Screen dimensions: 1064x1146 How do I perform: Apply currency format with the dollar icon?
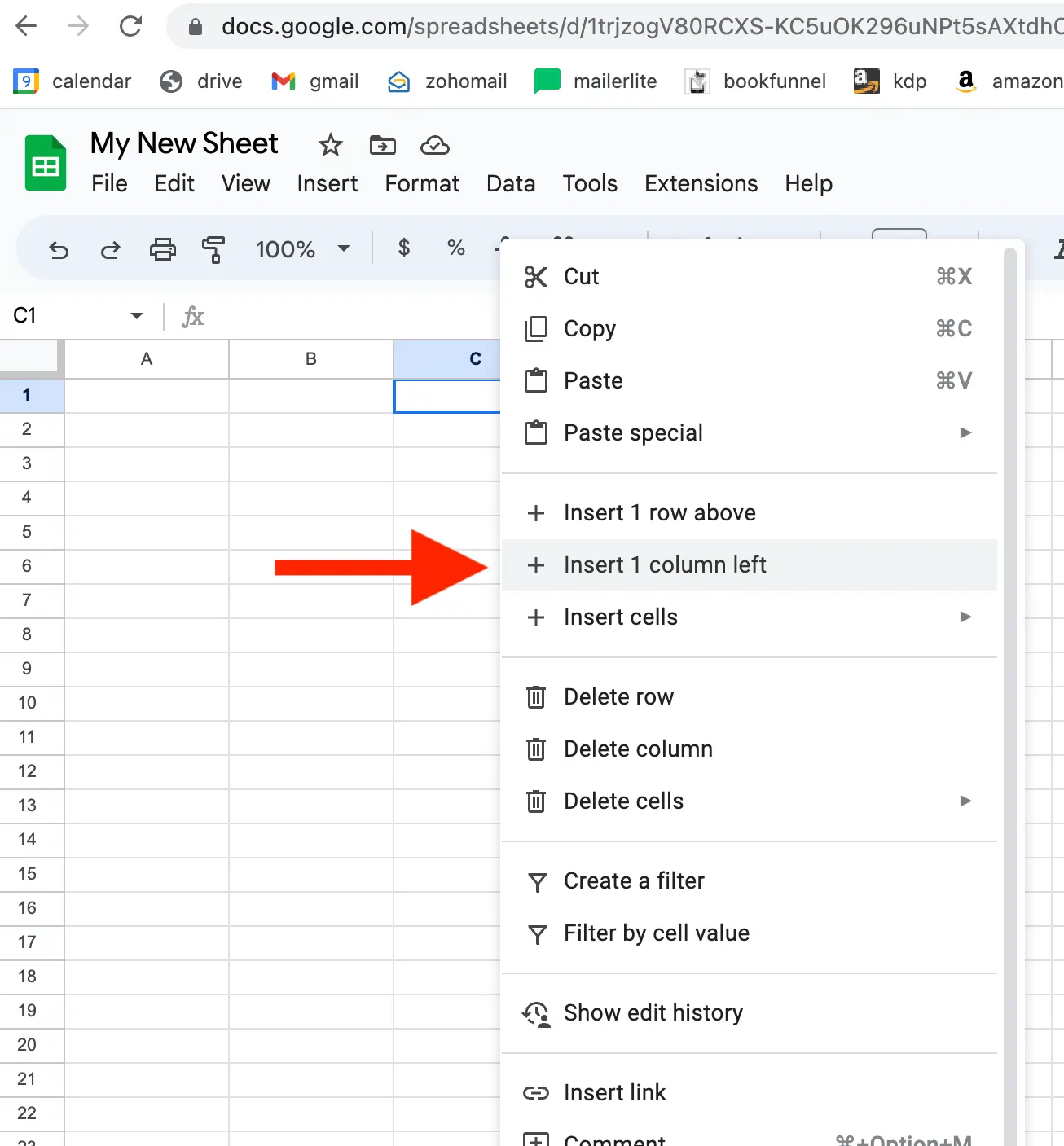(x=403, y=248)
